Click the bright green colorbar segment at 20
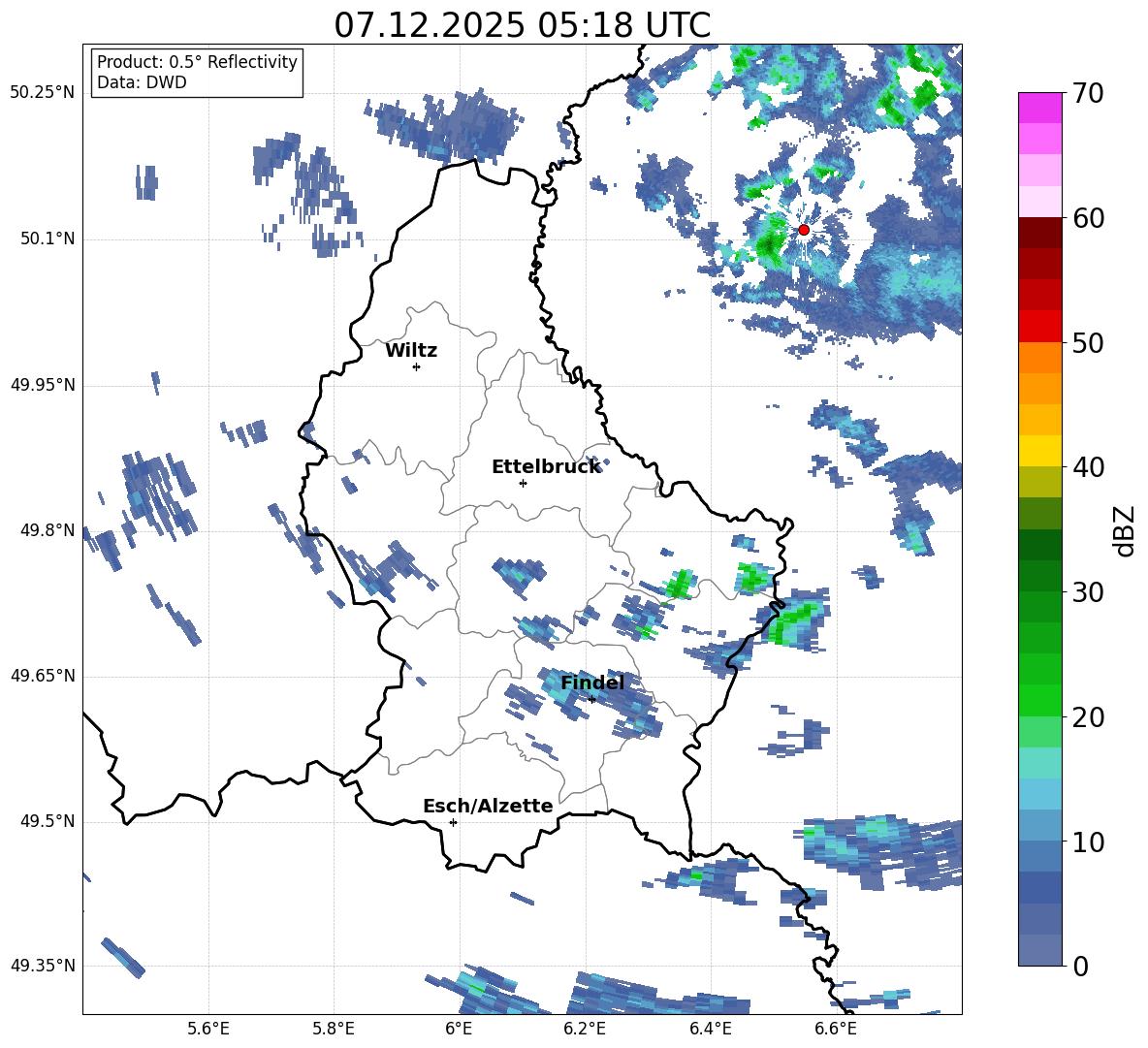Image resolution: width=1148 pixels, height=1048 pixels. (1039, 700)
